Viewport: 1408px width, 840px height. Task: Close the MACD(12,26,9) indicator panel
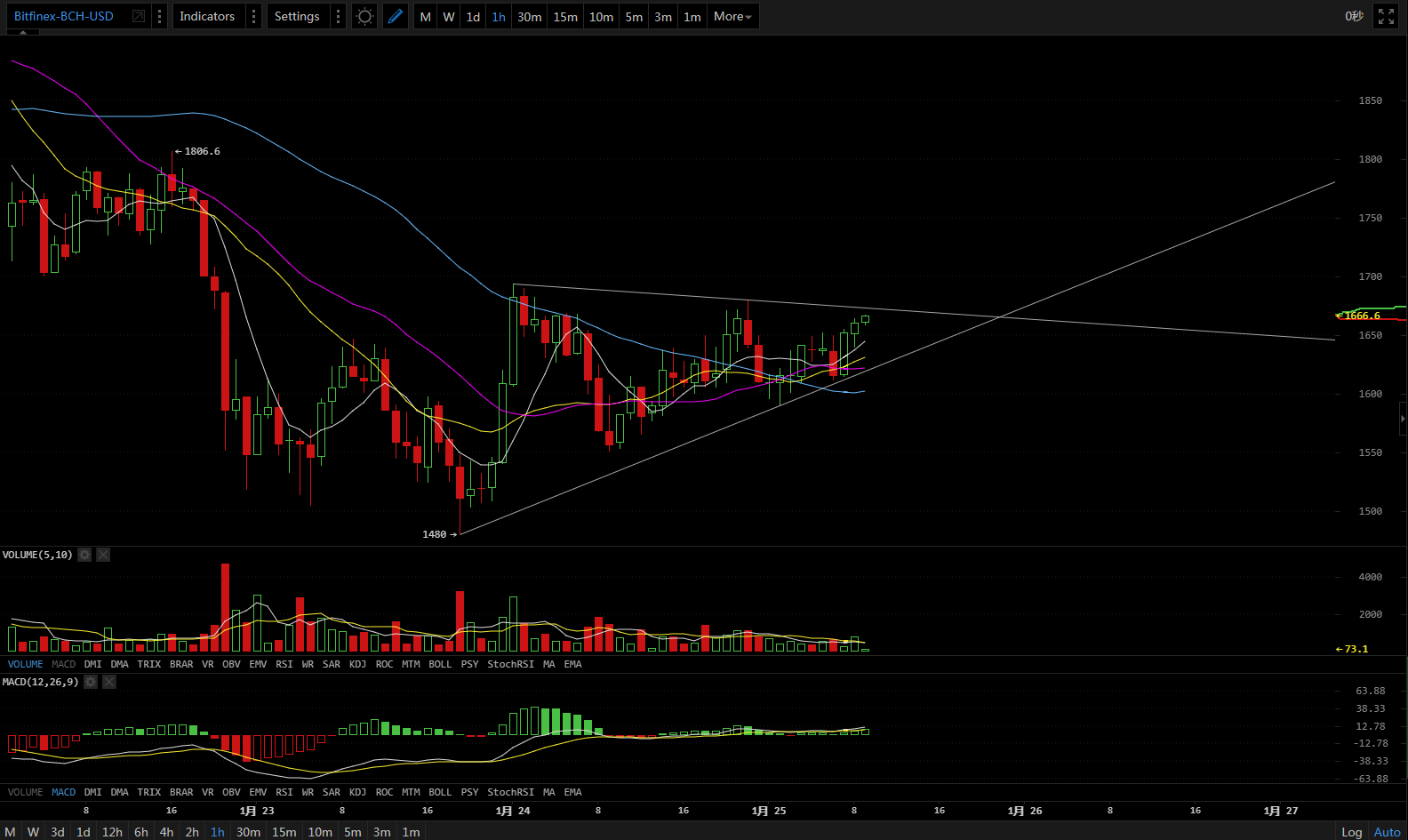click(x=109, y=682)
